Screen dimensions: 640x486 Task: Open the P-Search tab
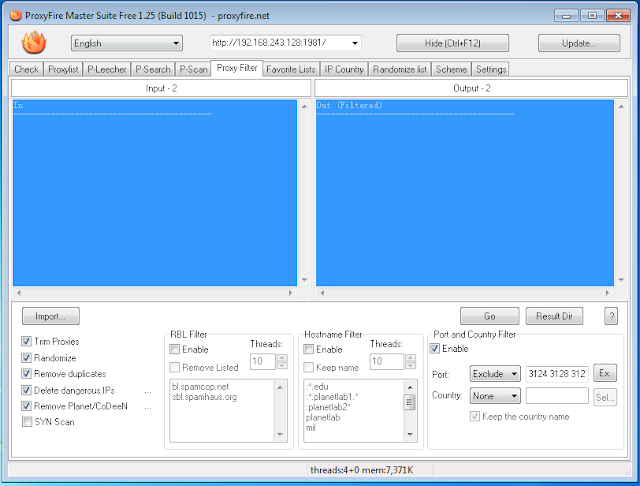tap(153, 69)
